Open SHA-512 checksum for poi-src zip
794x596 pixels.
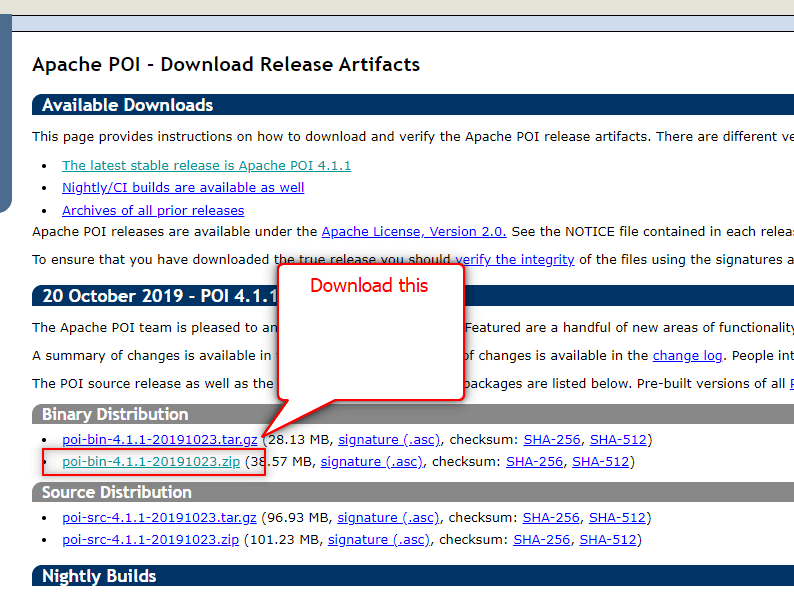[608, 539]
